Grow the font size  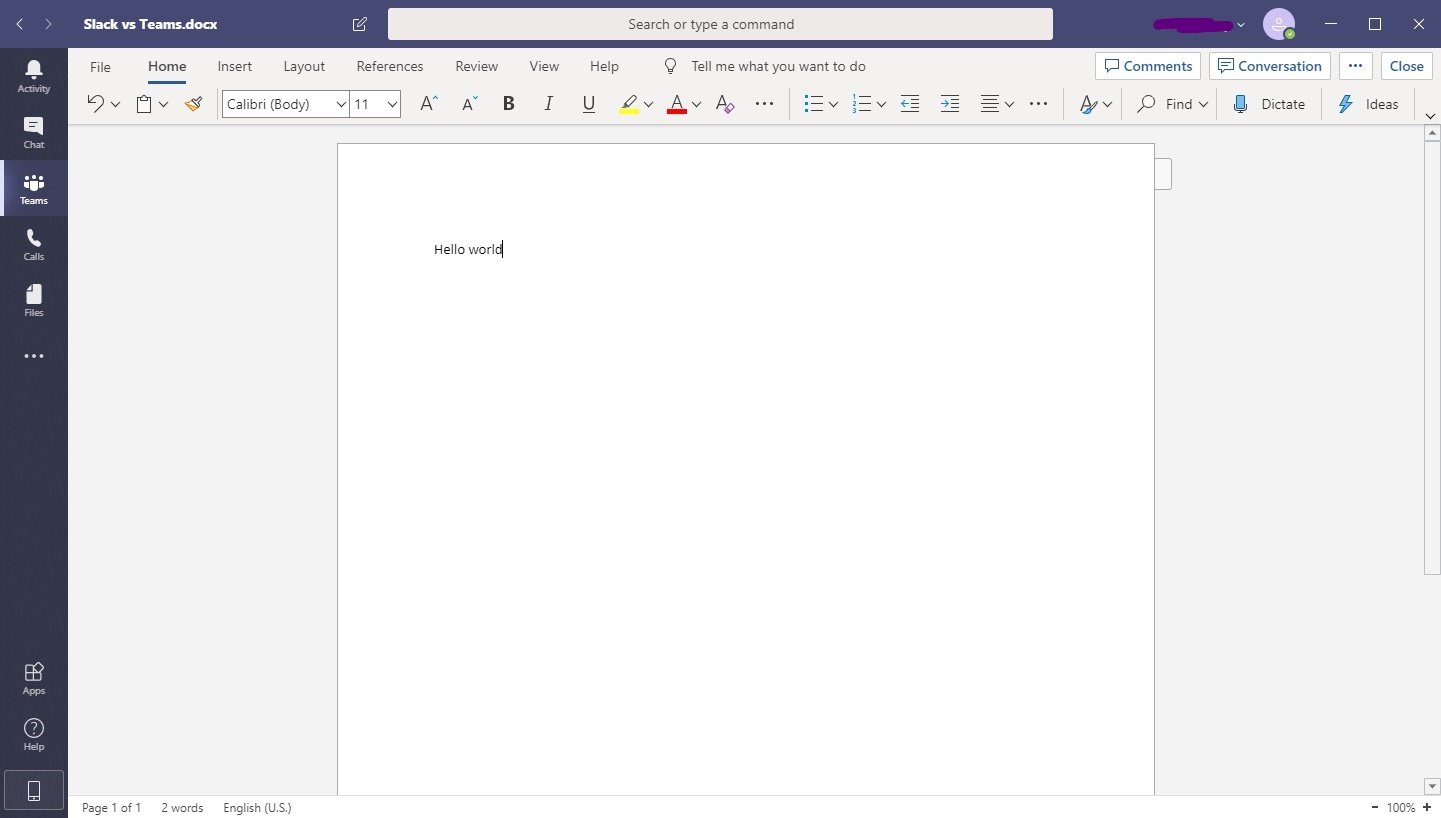(x=428, y=103)
